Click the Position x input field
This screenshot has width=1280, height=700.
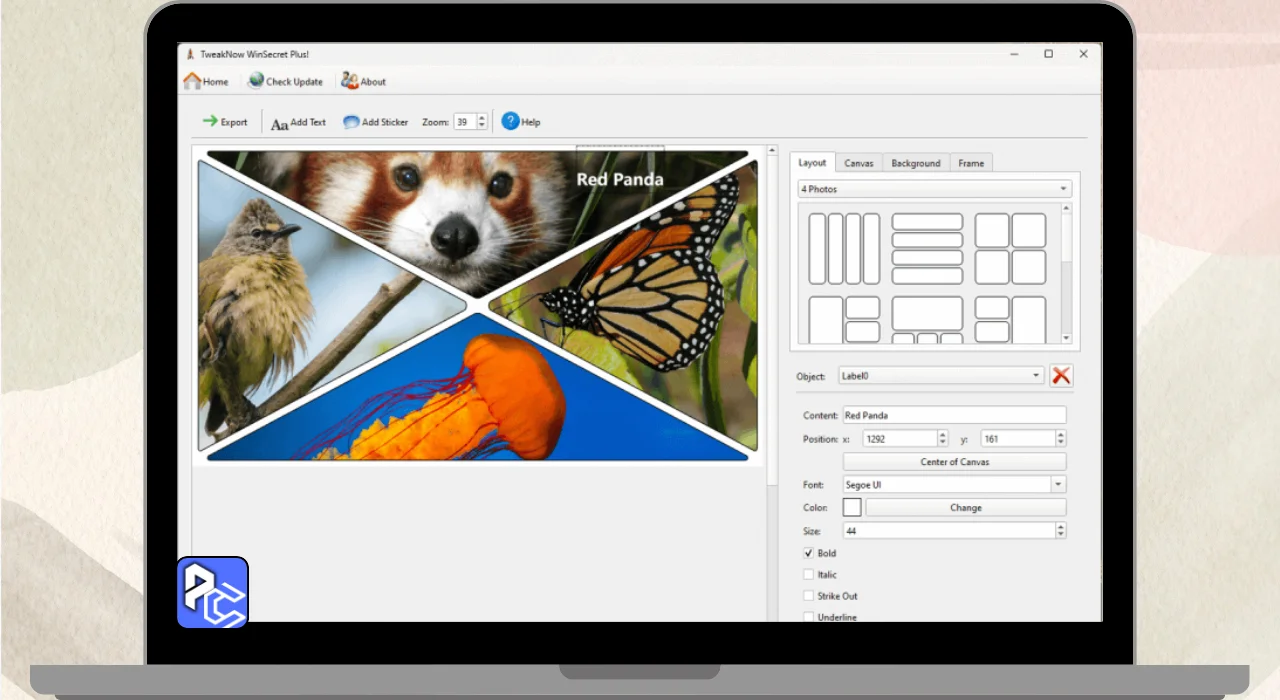click(x=900, y=439)
